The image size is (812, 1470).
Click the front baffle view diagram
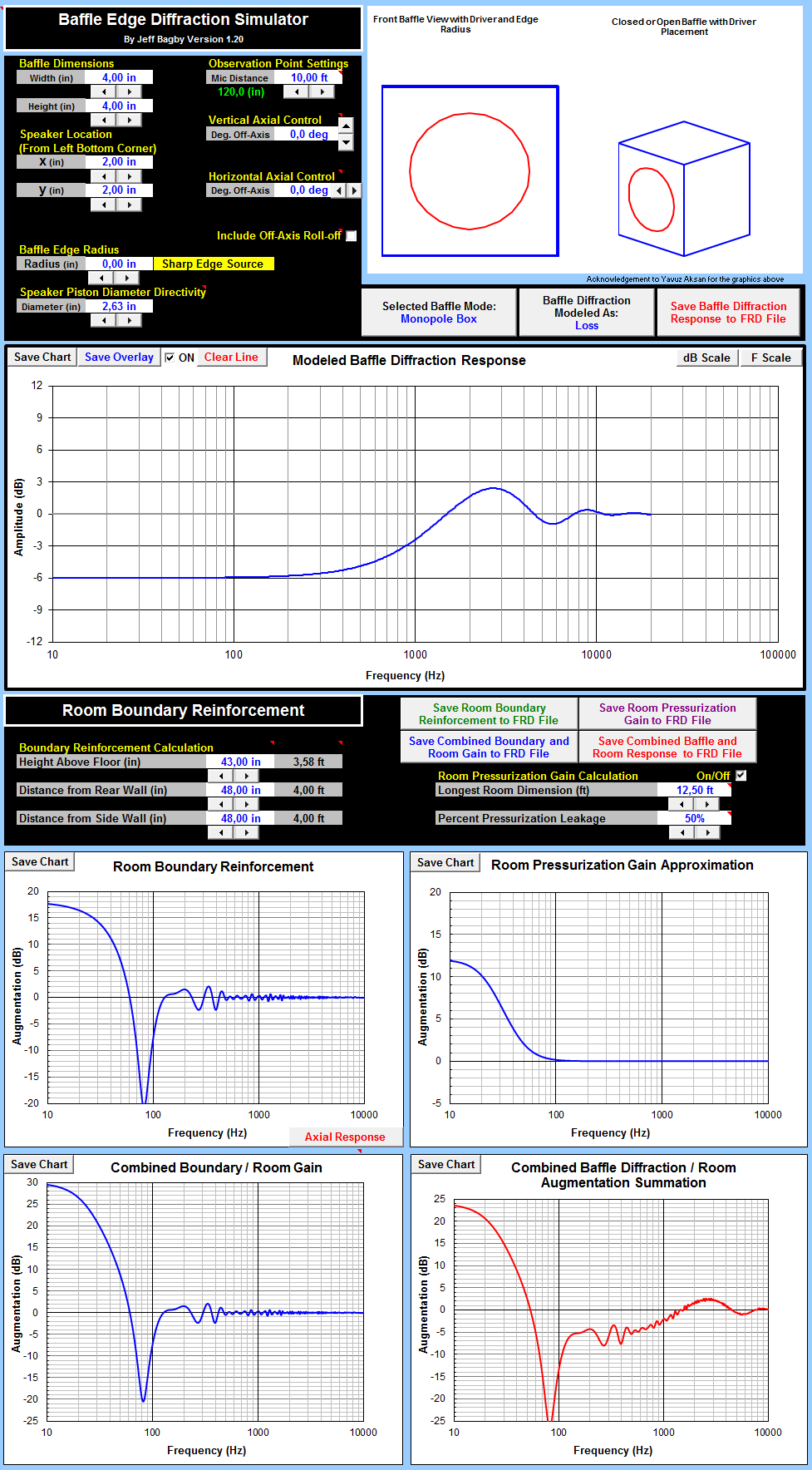click(x=470, y=171)
